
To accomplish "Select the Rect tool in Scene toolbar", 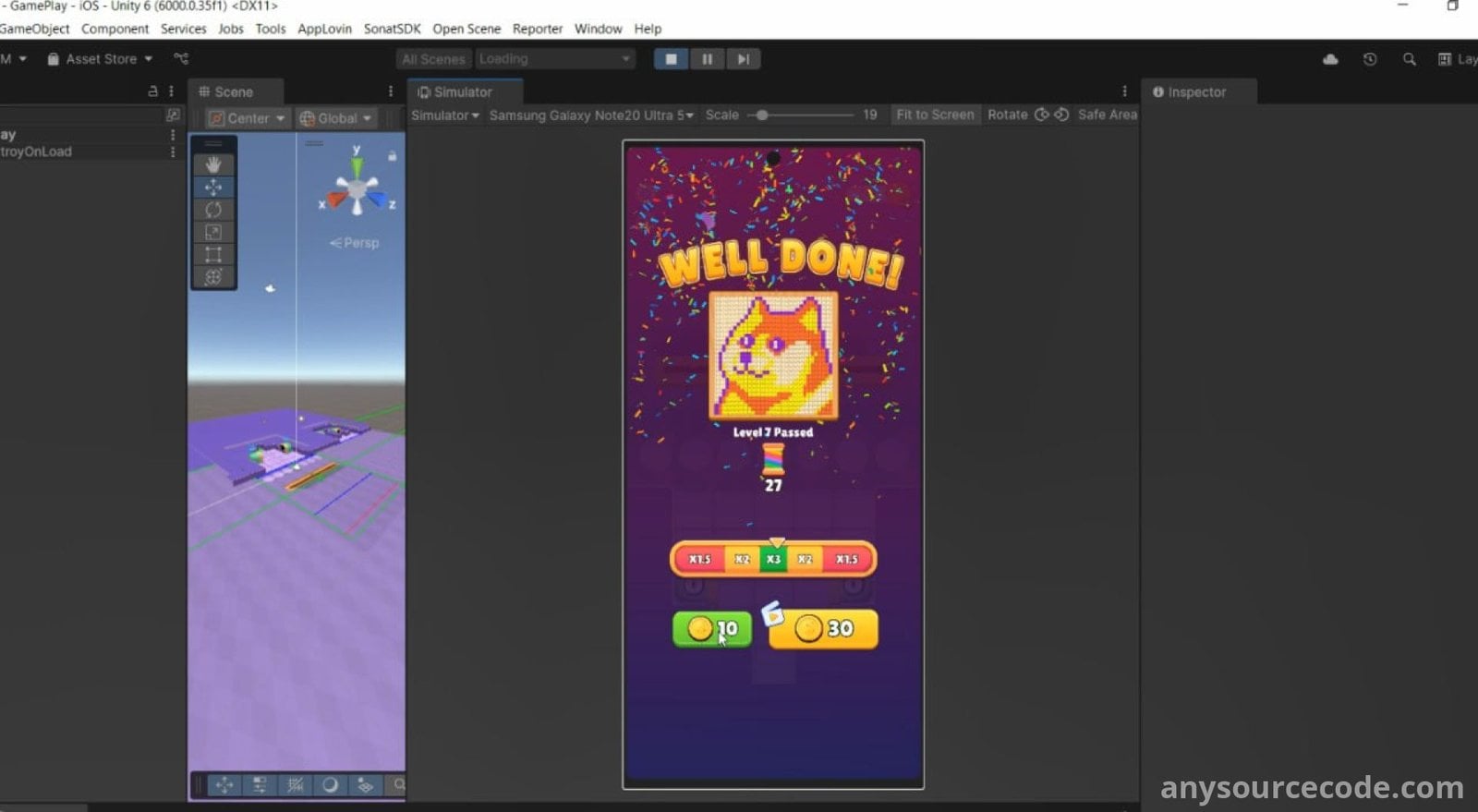I will coord(213,255).
